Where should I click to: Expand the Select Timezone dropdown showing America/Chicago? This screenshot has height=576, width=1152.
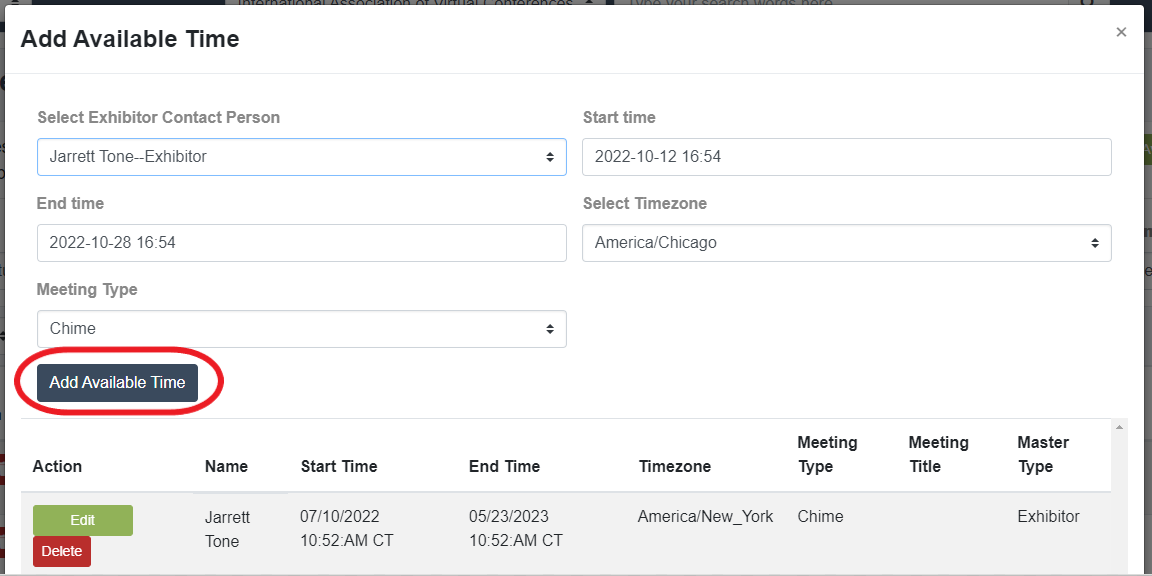pos(846,242)
